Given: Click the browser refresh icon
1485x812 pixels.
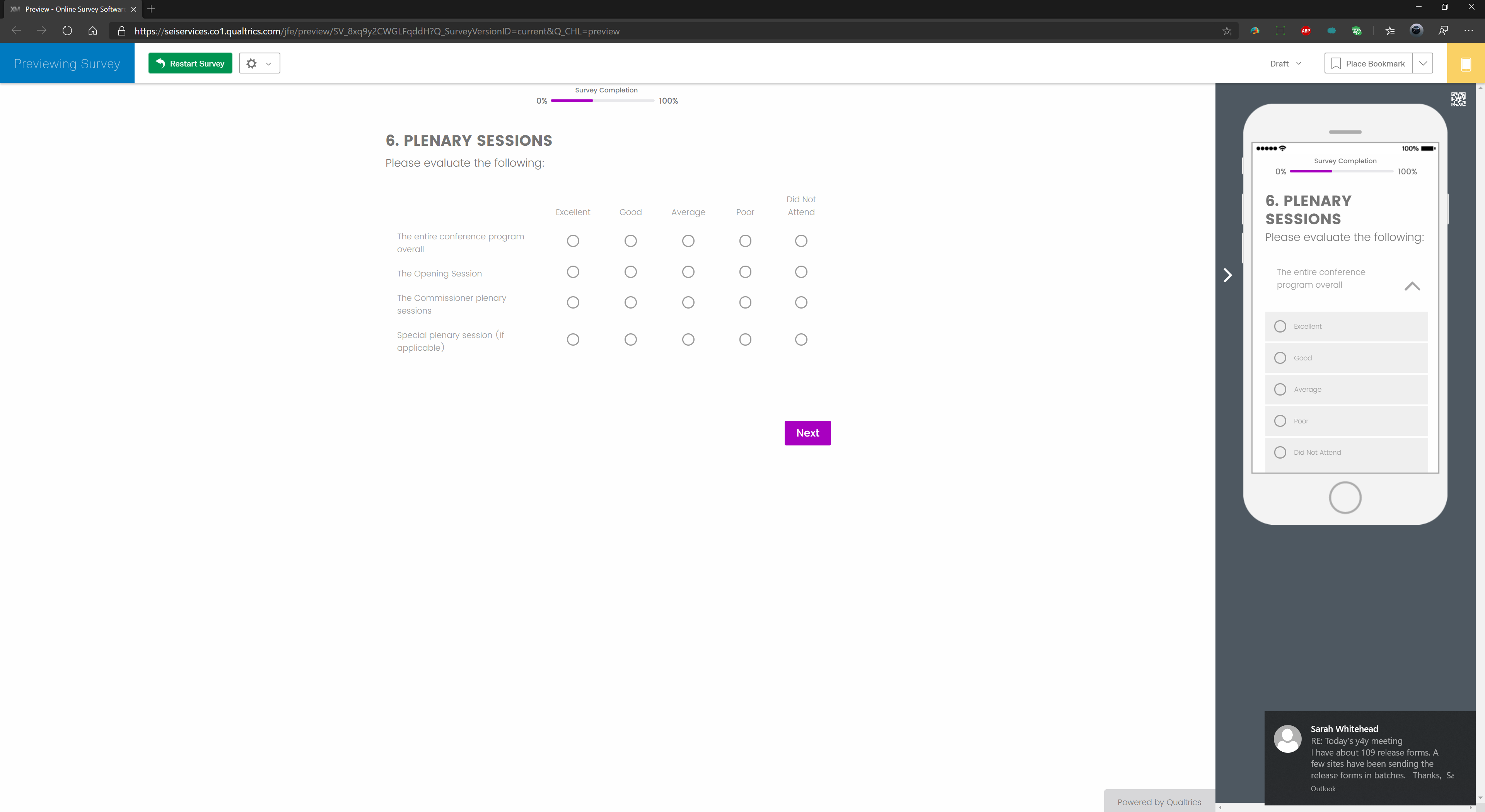Looking at the screenshot, I should pos(67,31).
